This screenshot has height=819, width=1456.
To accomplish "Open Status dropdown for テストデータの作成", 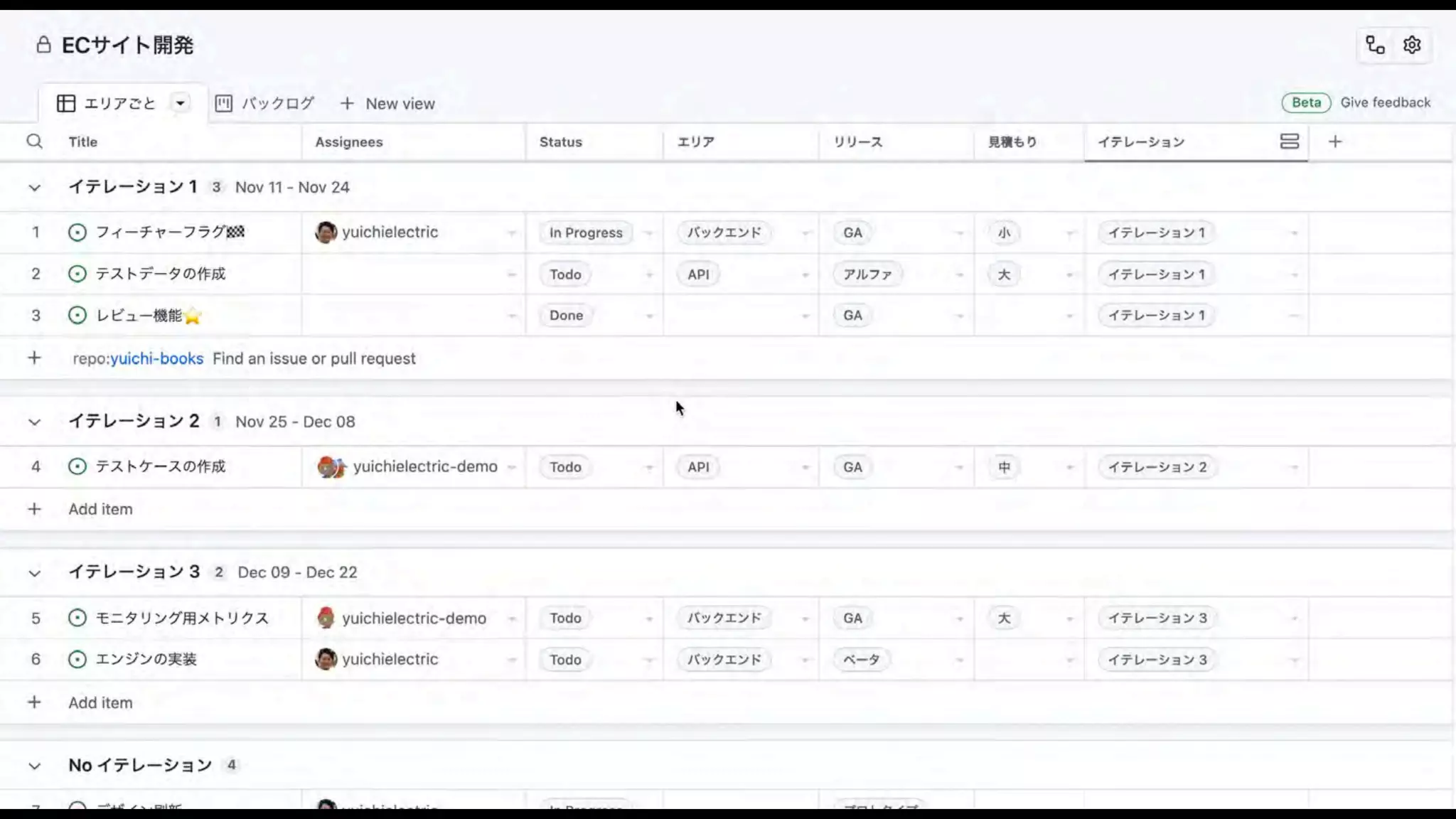I will click(648, 274).
